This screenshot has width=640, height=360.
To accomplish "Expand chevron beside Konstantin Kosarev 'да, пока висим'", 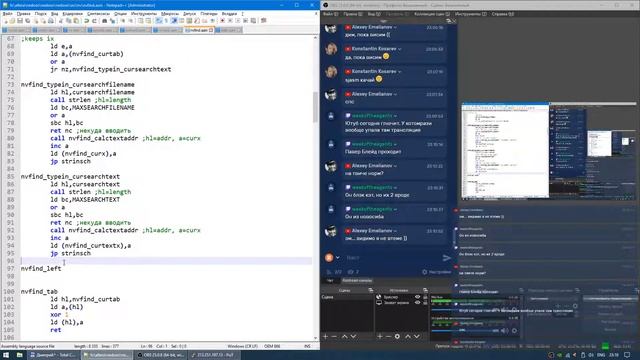I will coord(400,49).
